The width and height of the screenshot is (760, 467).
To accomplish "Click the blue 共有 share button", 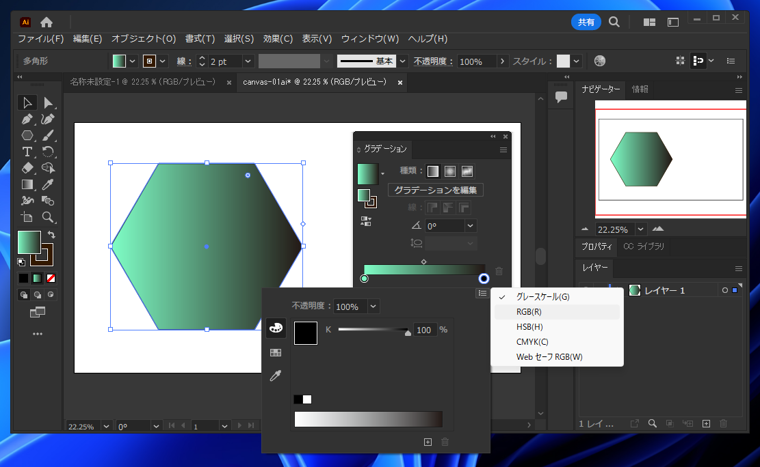I will (586, 22).
